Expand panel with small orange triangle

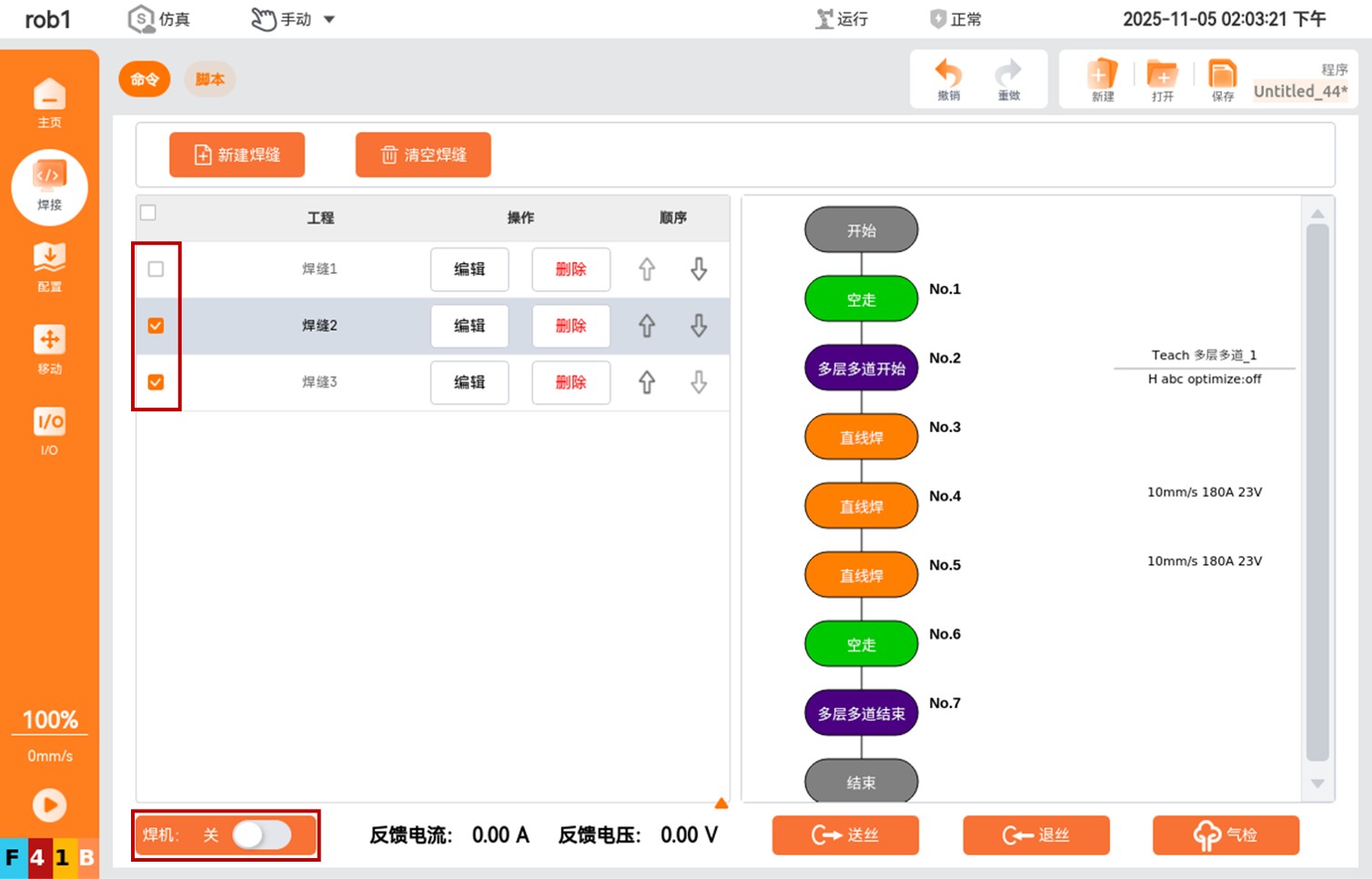pos(721,803)
